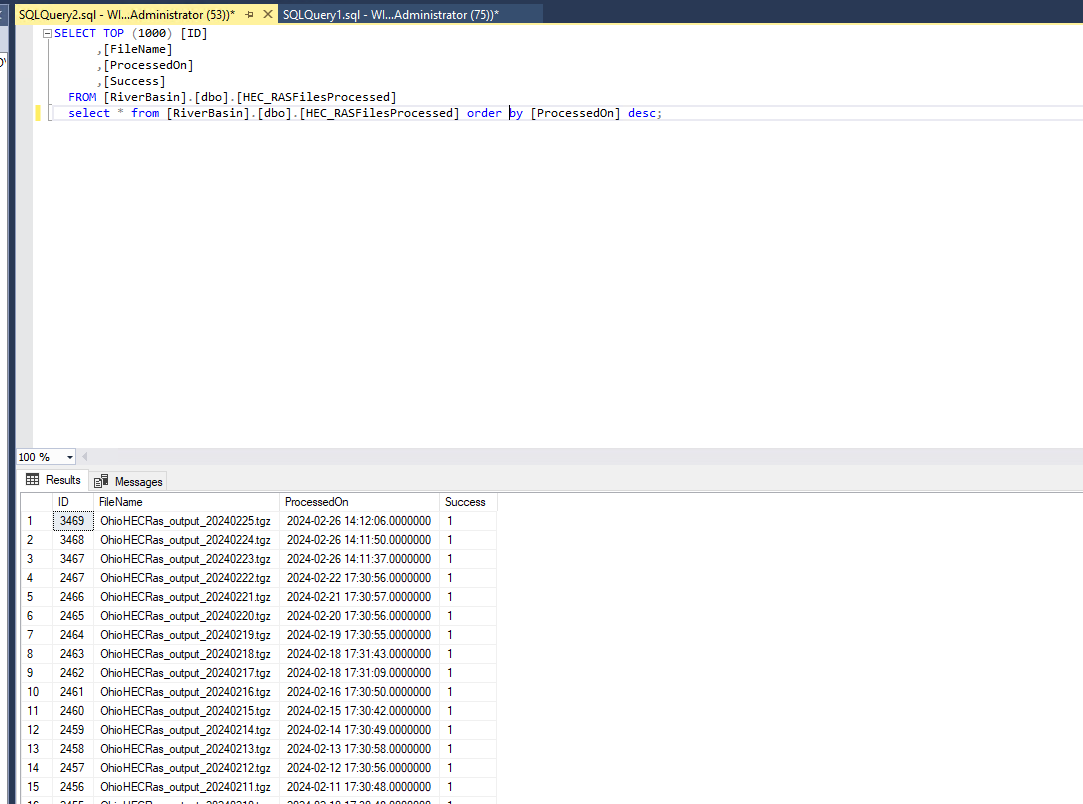
Task: Place cursor on [ProcessedOn] column line in query
Action: click(x=148, y=65)
